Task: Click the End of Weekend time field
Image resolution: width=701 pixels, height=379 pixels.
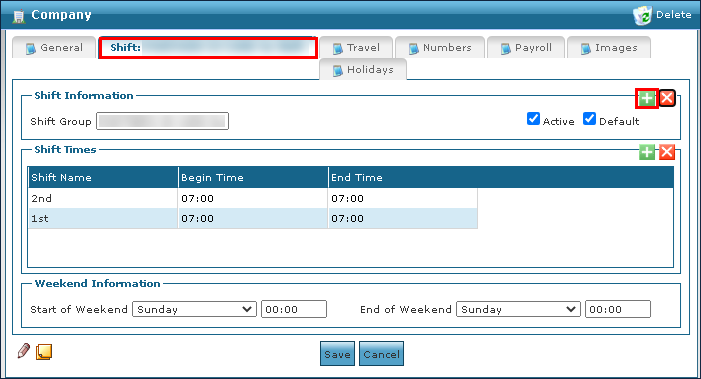Action: click(x=618, y=309)
